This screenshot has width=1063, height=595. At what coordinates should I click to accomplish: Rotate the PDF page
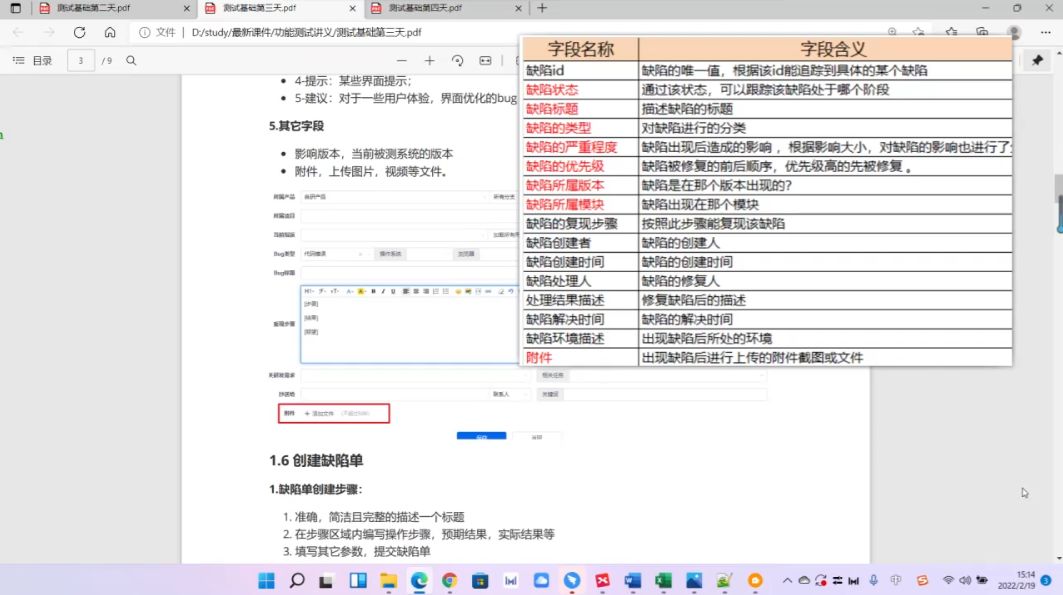457,59
